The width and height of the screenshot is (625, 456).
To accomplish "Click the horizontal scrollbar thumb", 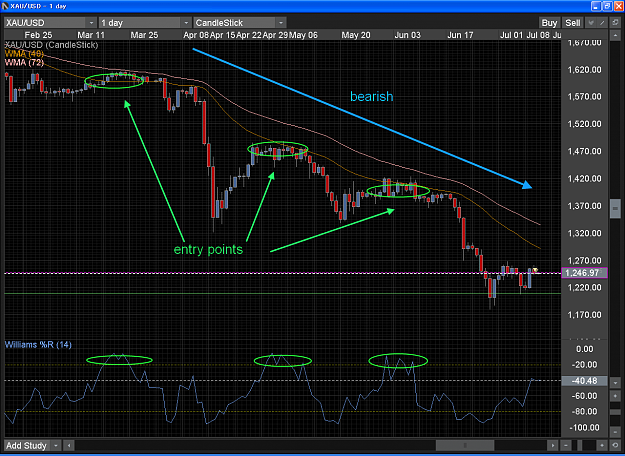I will click(x=465, y=445).
